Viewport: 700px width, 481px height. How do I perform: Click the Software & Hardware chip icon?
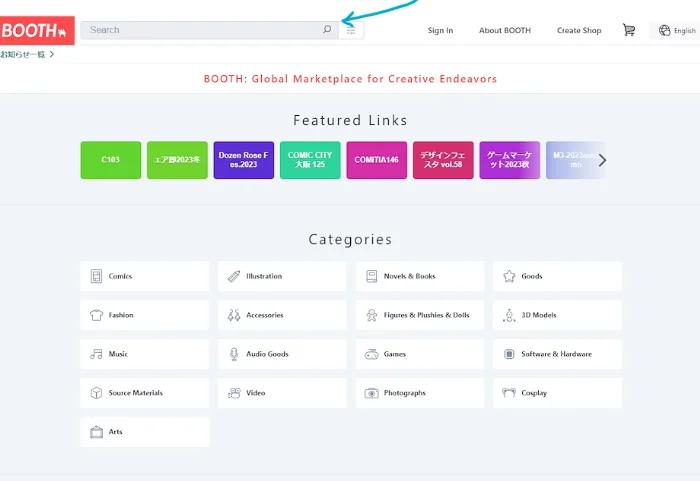509,354
